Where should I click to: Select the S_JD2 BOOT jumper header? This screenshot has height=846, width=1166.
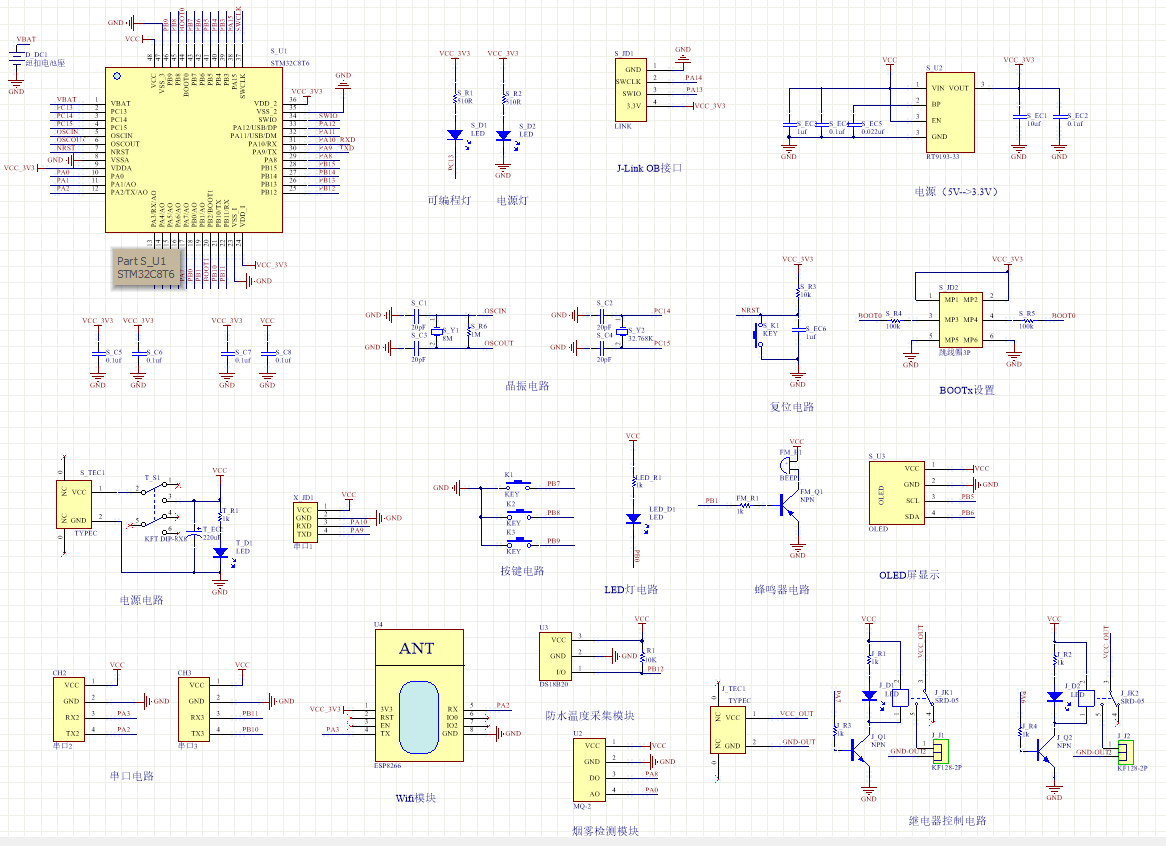[959, 320]
